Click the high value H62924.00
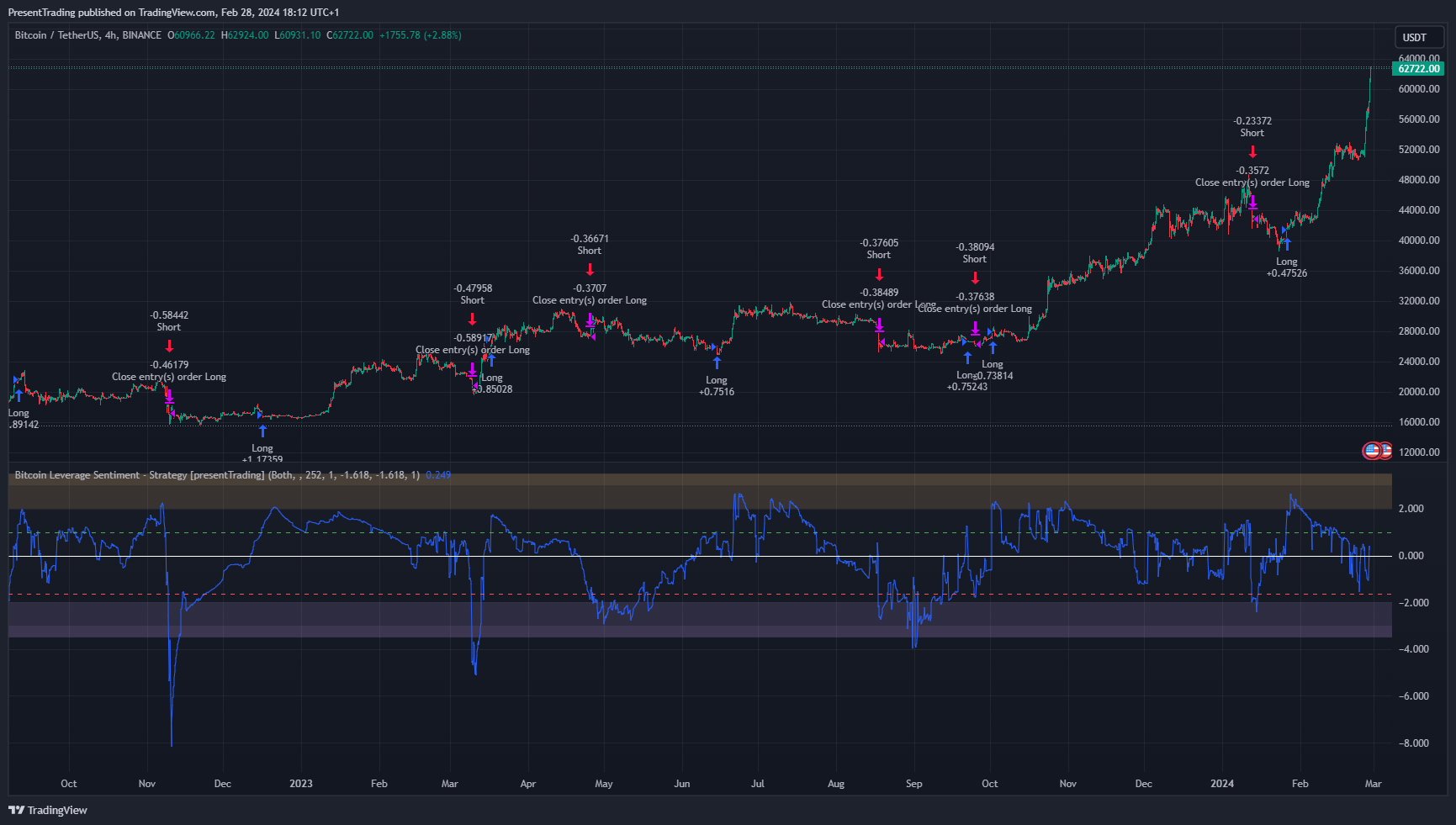This screenshot has width=1456, height=825. (245, 35)
